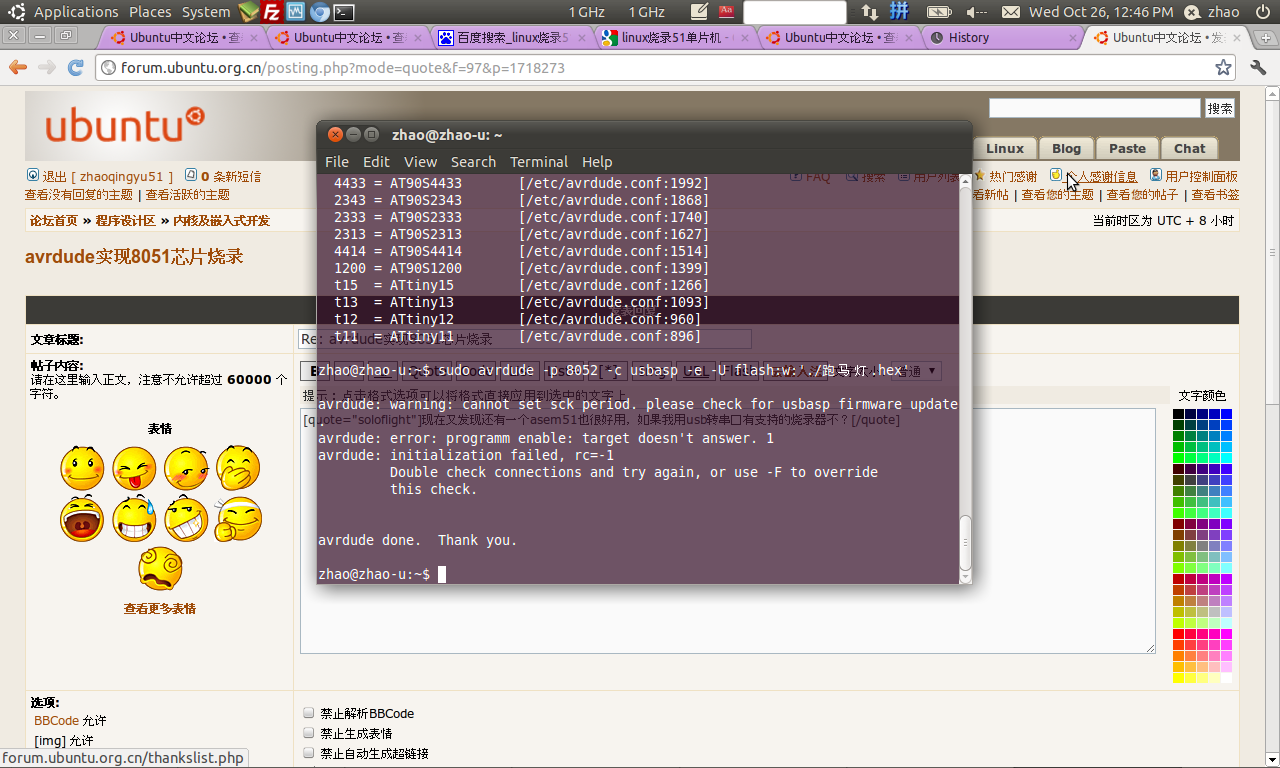Close the History tab

point(1074,38)
